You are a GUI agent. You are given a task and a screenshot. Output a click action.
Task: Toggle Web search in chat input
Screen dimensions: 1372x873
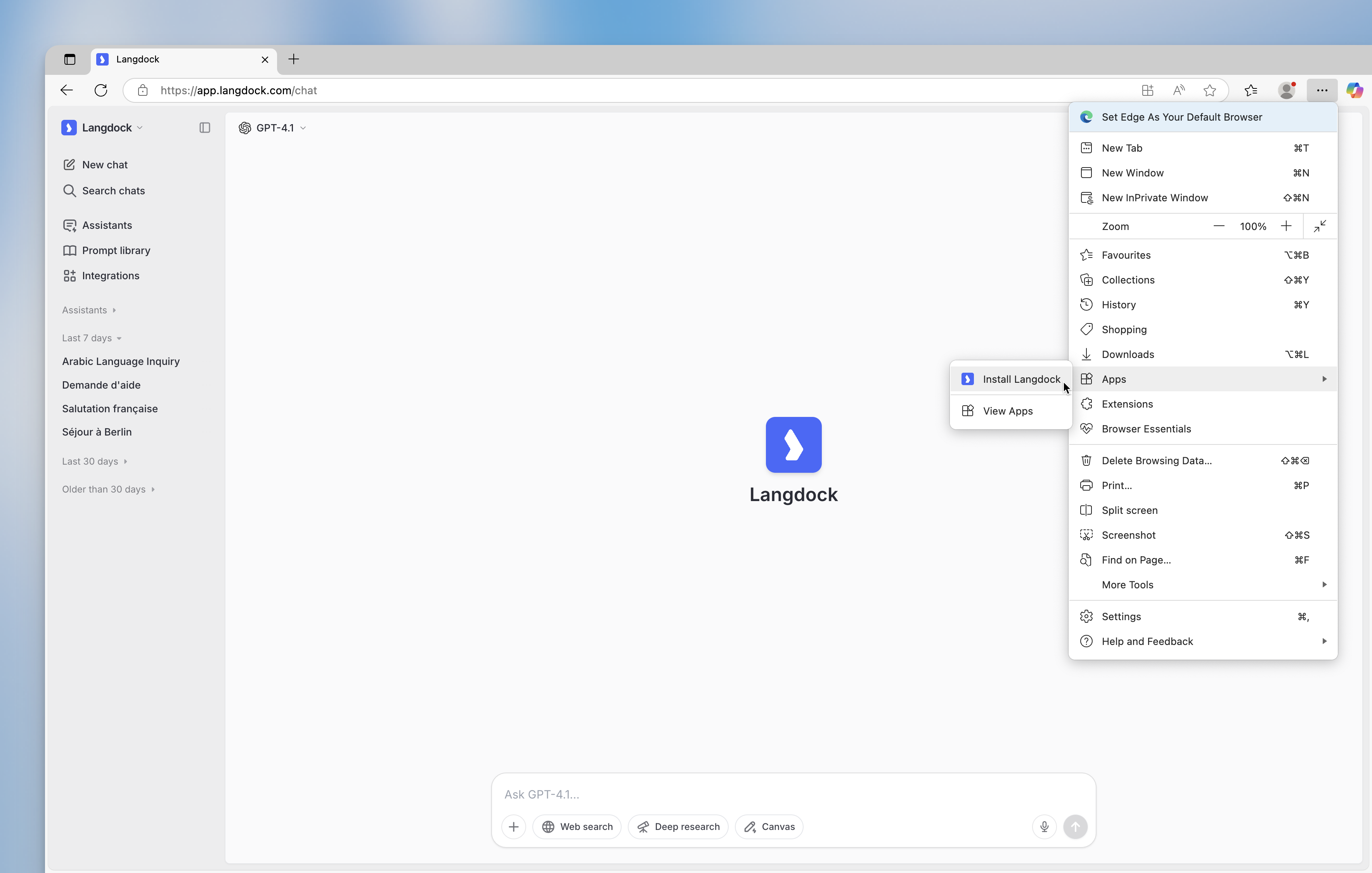point(577,826)
